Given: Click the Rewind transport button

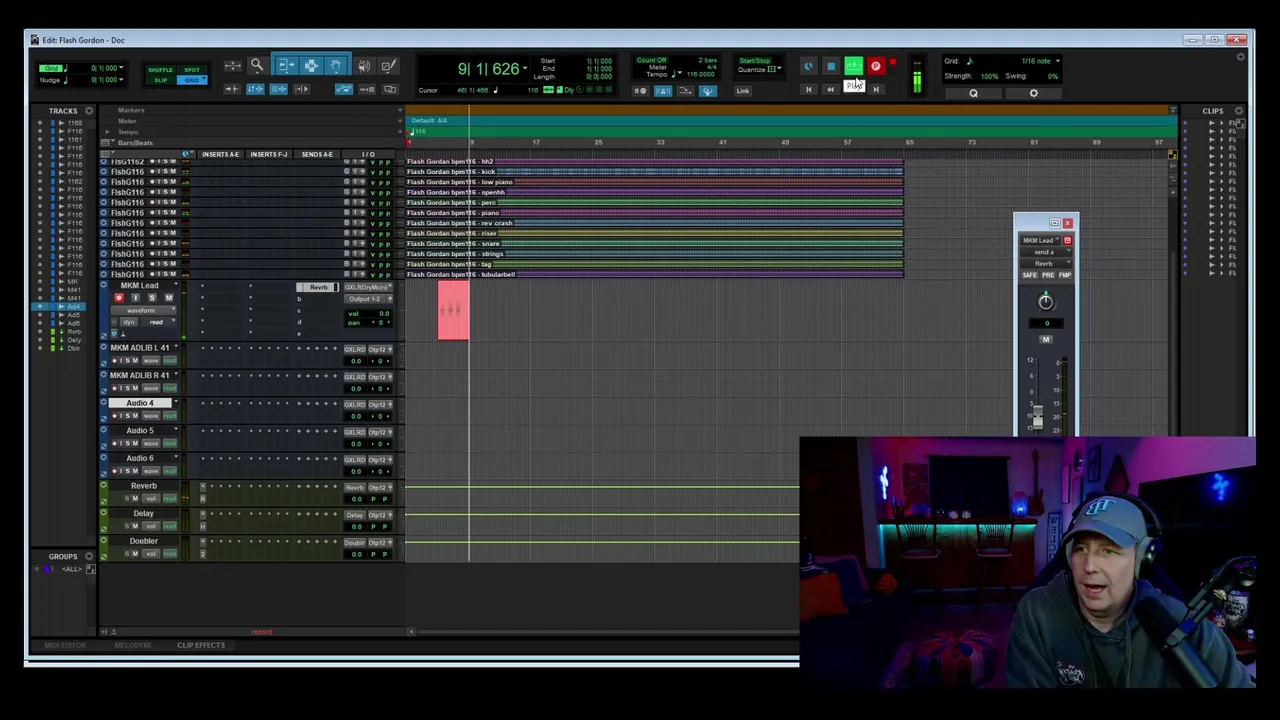Looking at the screenshot, I should (x=830, y=90).
